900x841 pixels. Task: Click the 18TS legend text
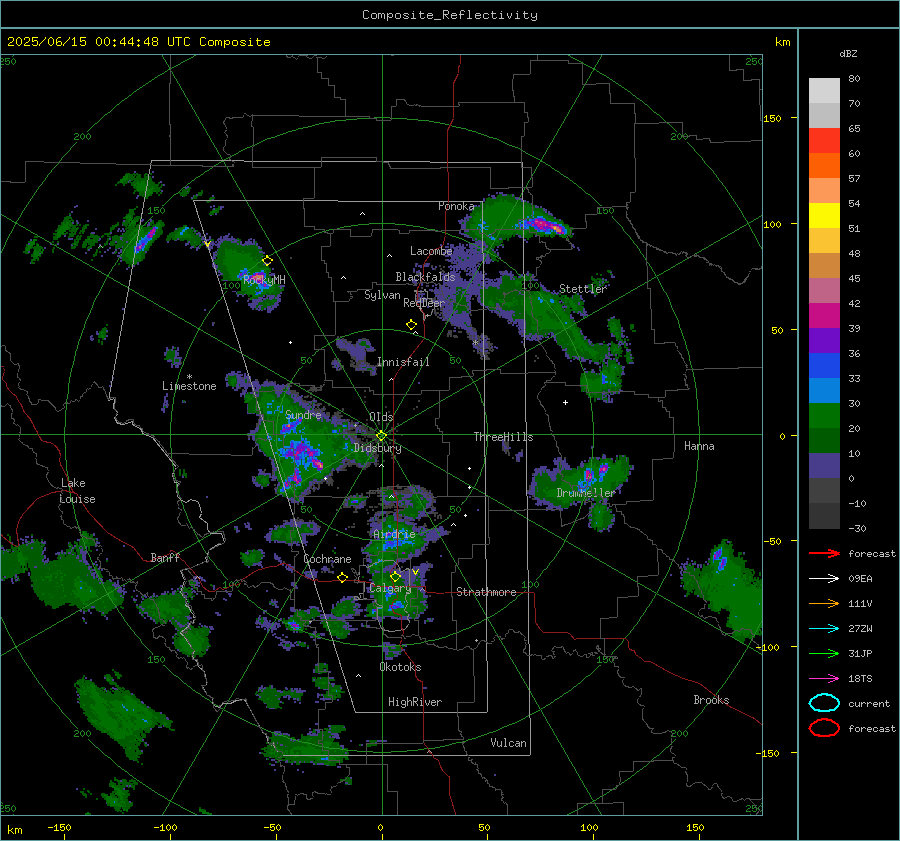(x=860, y=679)
